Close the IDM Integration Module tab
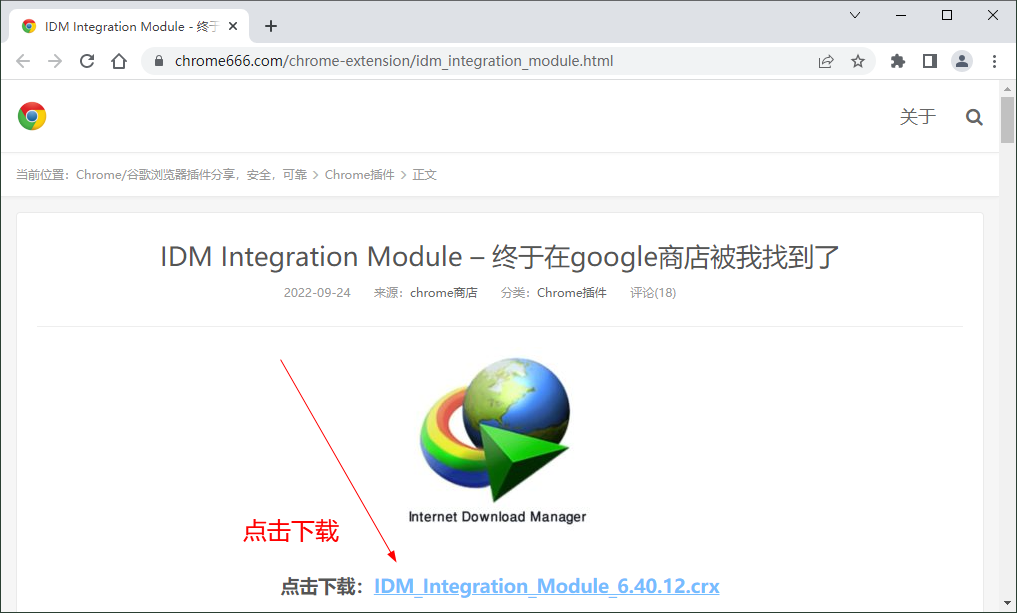The height and width of the screenshot is (613, 1017). 233,27
